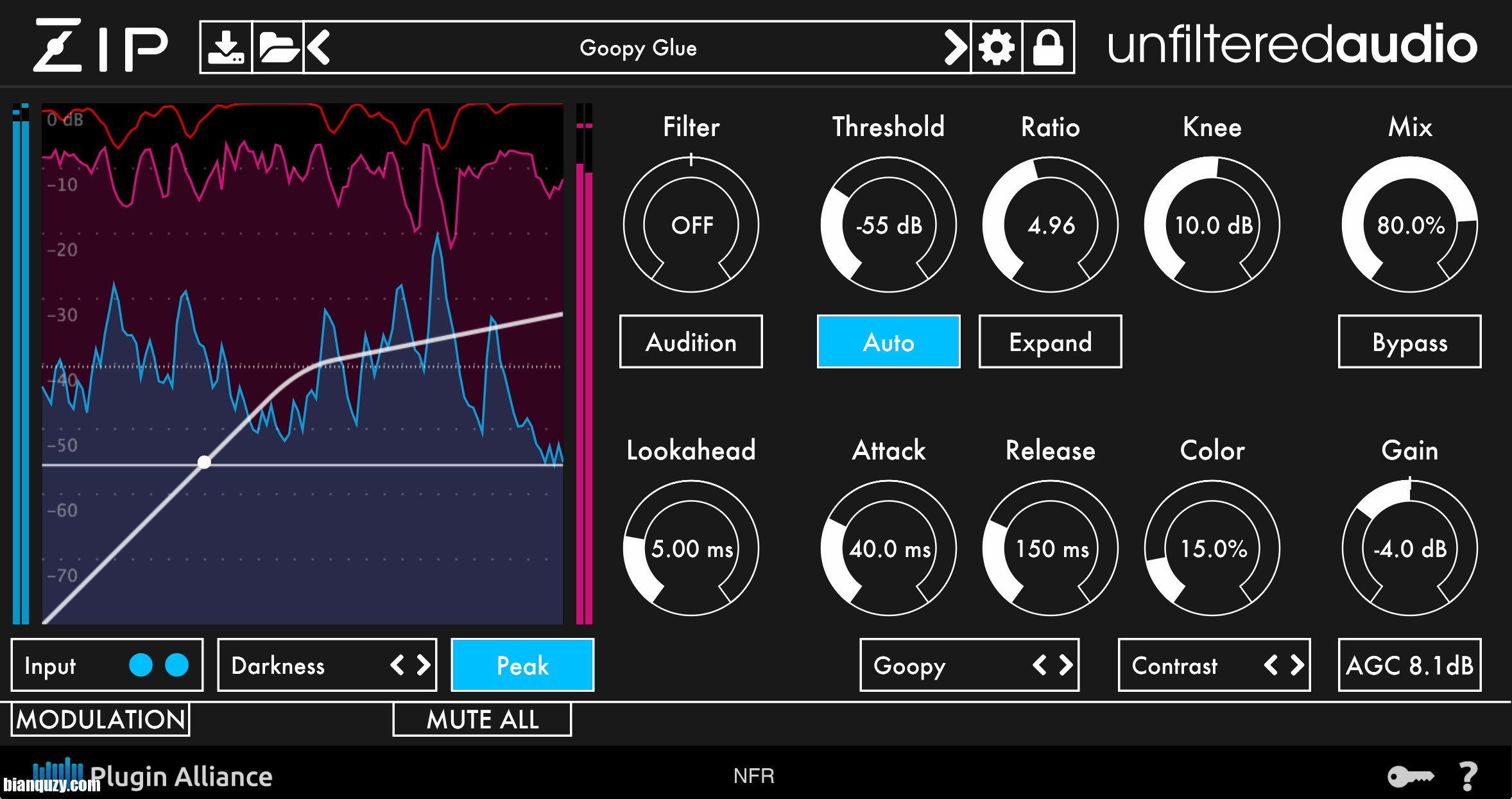The height and width of the screenshot is (799, 1512).
Task: Toggle the second Input channel dot
Action: pyautogui.click(x=176, y=665)
